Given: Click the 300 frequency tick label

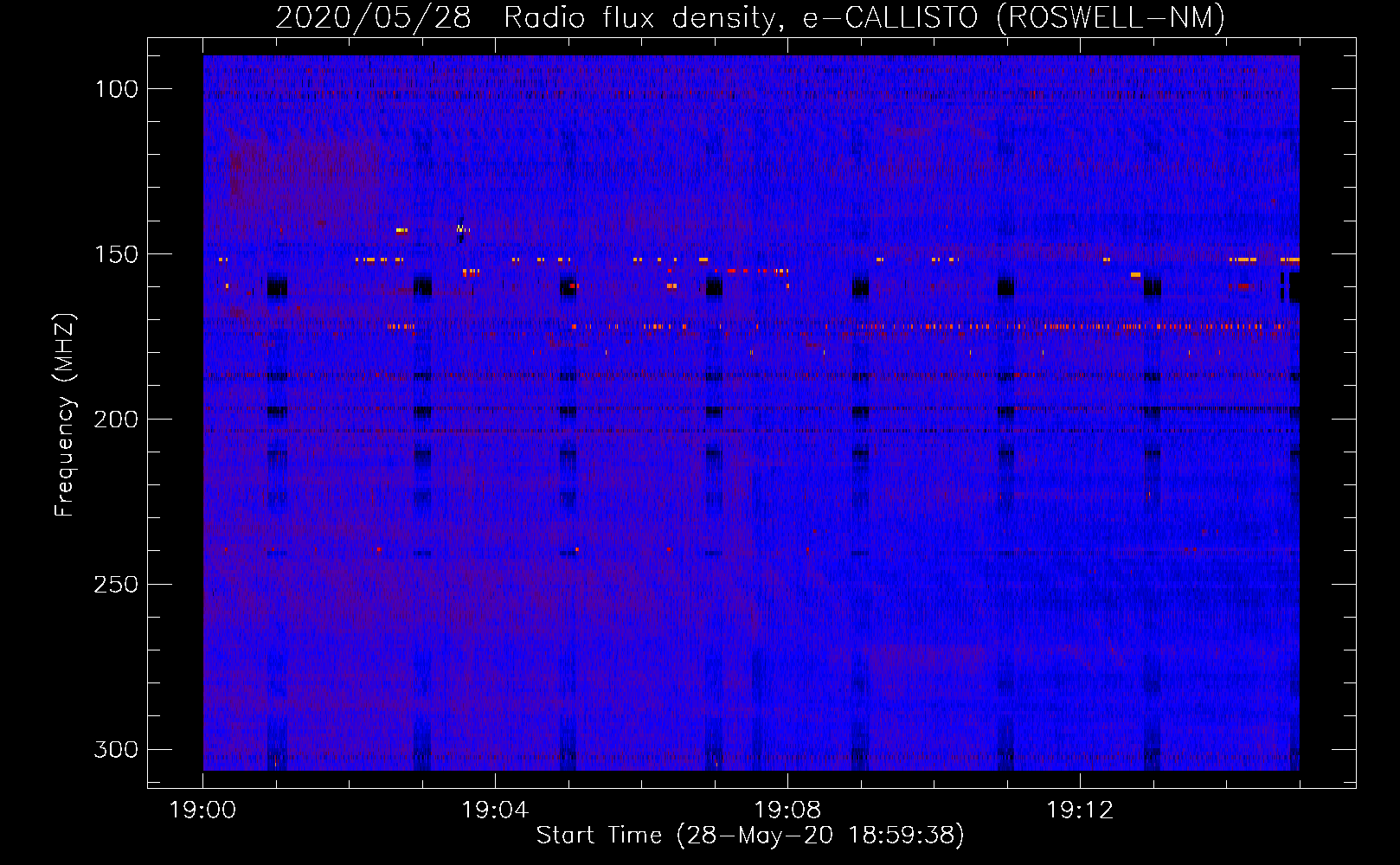Looking at the screenshot, I should (117, 749).
